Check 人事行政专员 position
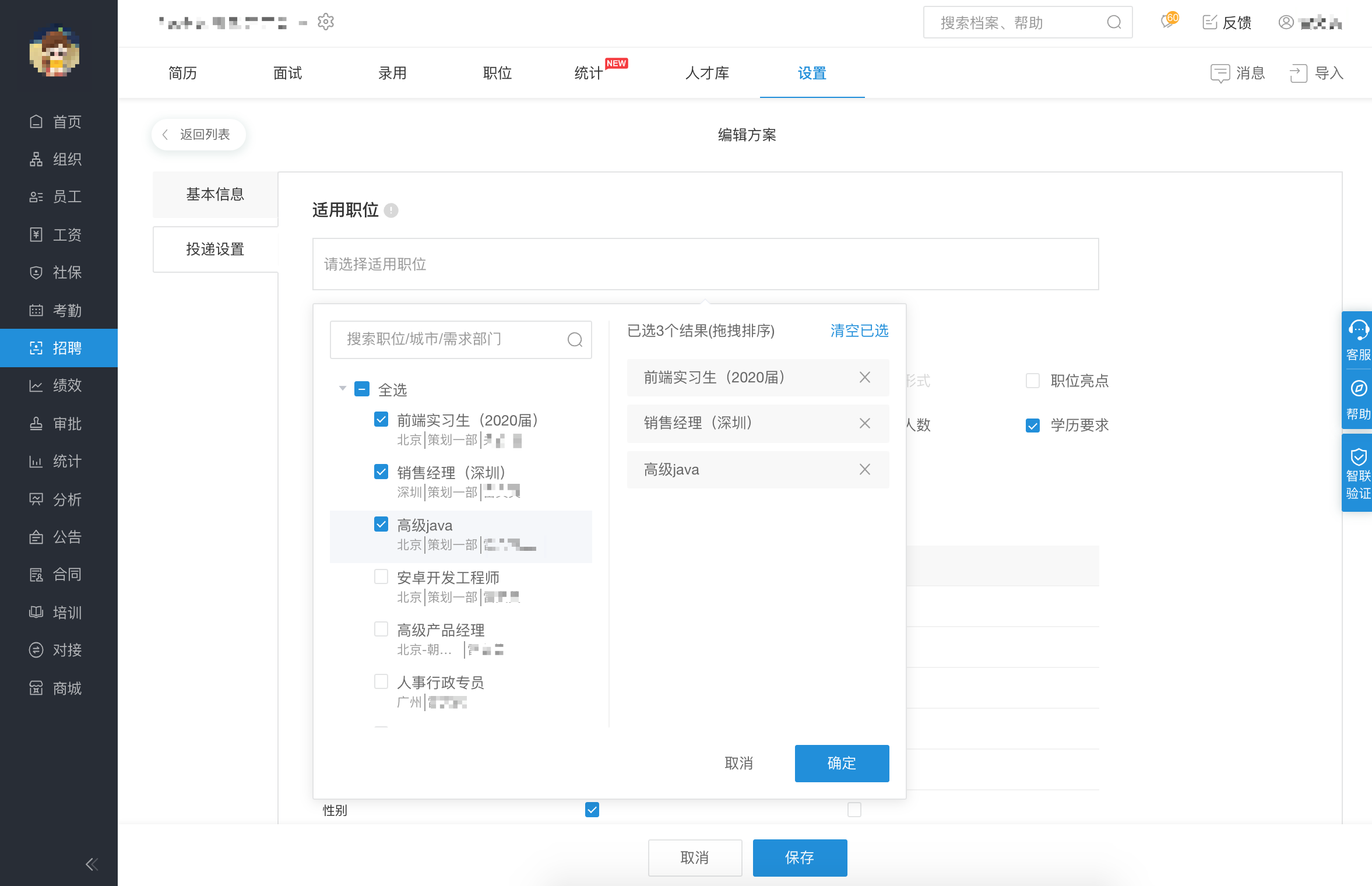The width and height of the screenshot is (1372, 886). [x=381, y=682]
